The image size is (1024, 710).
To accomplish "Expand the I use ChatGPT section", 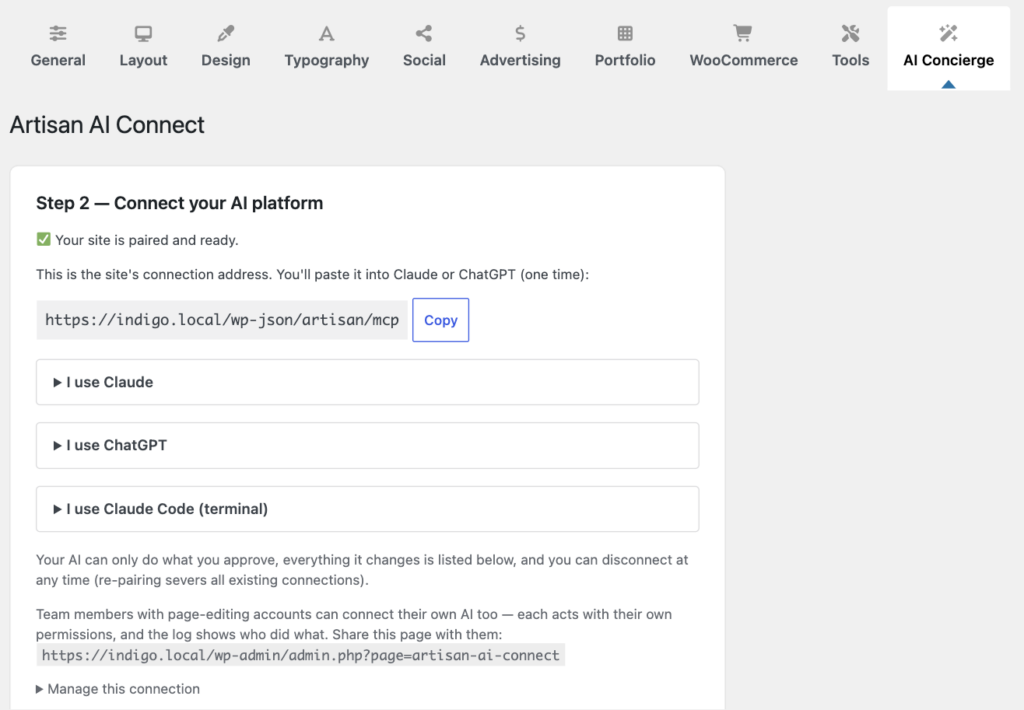I will point(367,445).
